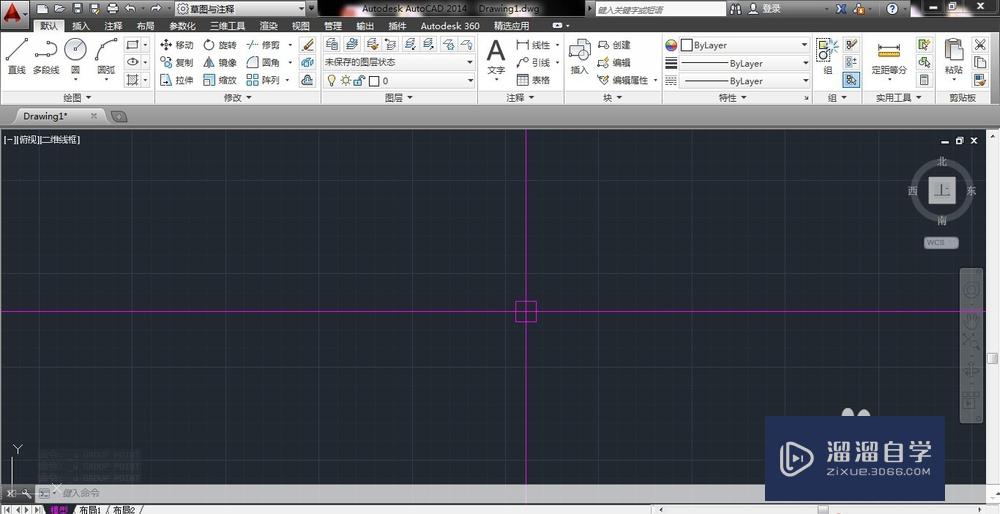The image size is (1000, 514).
Task: Activate the Copy (复制) command
Action: click(176, 62)
